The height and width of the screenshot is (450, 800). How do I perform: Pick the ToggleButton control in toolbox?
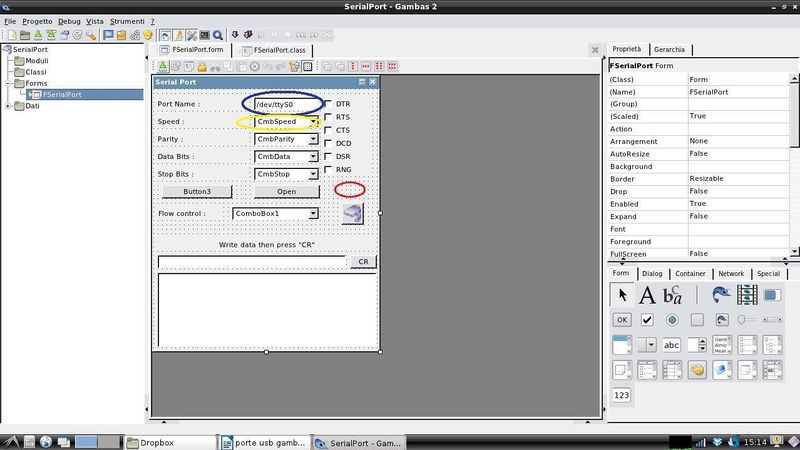pyautogui.click(x=697, y=320)
